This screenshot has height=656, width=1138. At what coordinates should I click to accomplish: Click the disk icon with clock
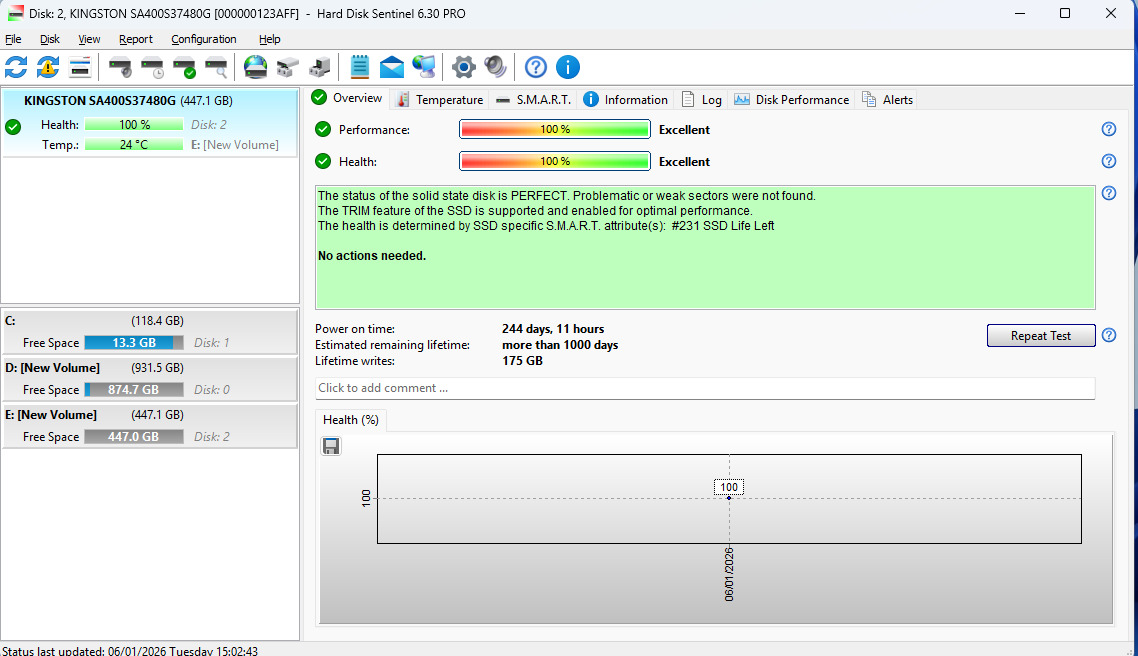pos(152,67)
